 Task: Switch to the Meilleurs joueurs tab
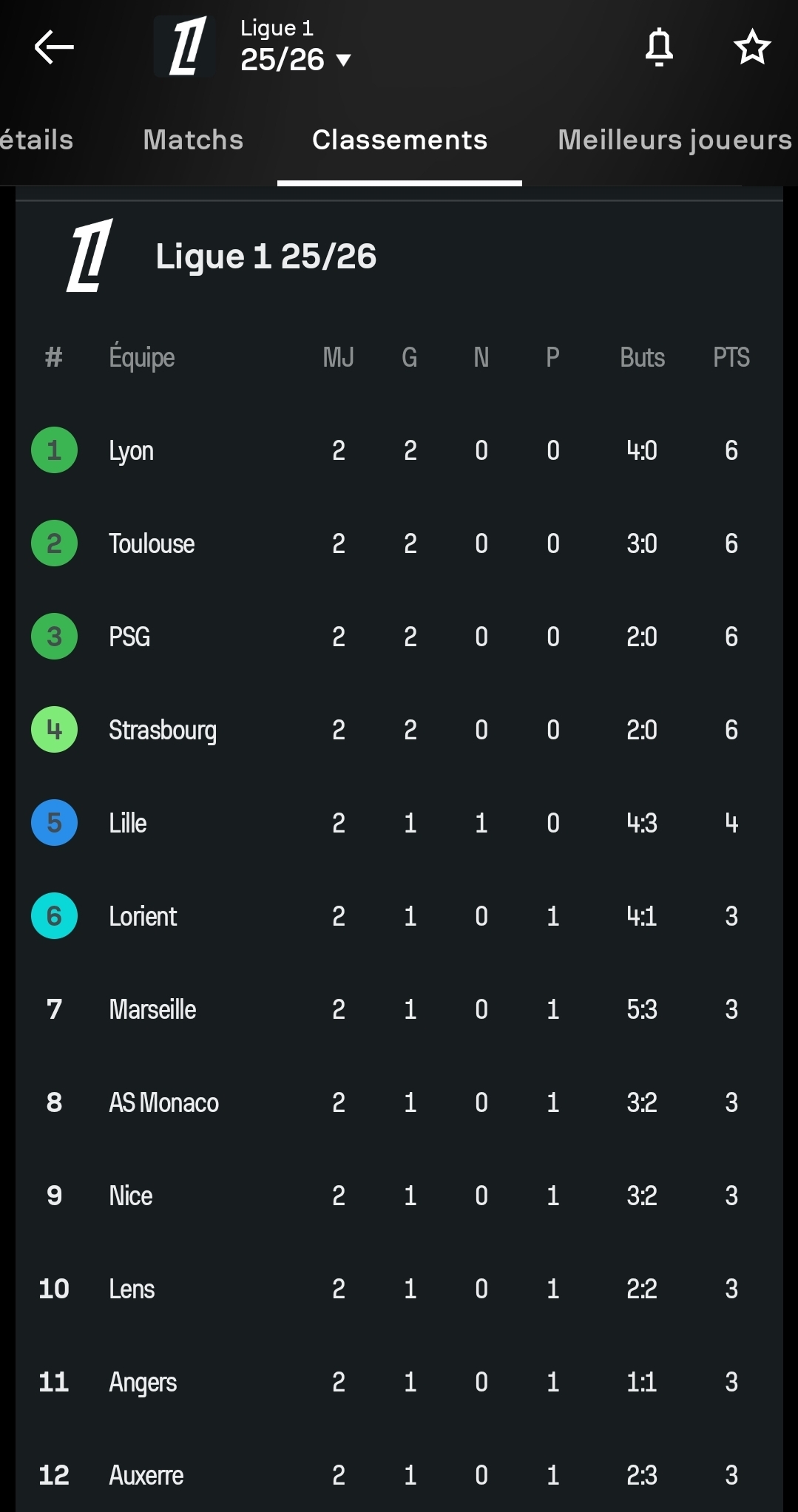(x=674, y=140)
